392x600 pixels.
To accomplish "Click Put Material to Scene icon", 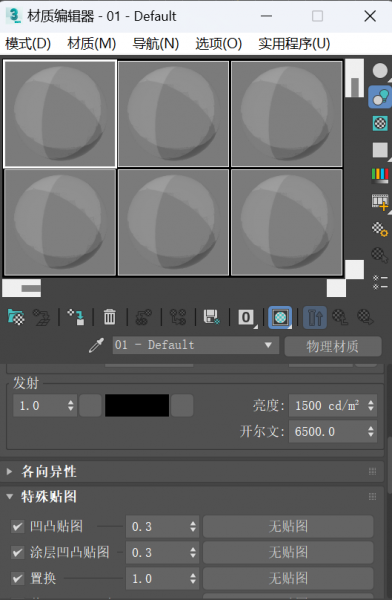I will [41, 317].
